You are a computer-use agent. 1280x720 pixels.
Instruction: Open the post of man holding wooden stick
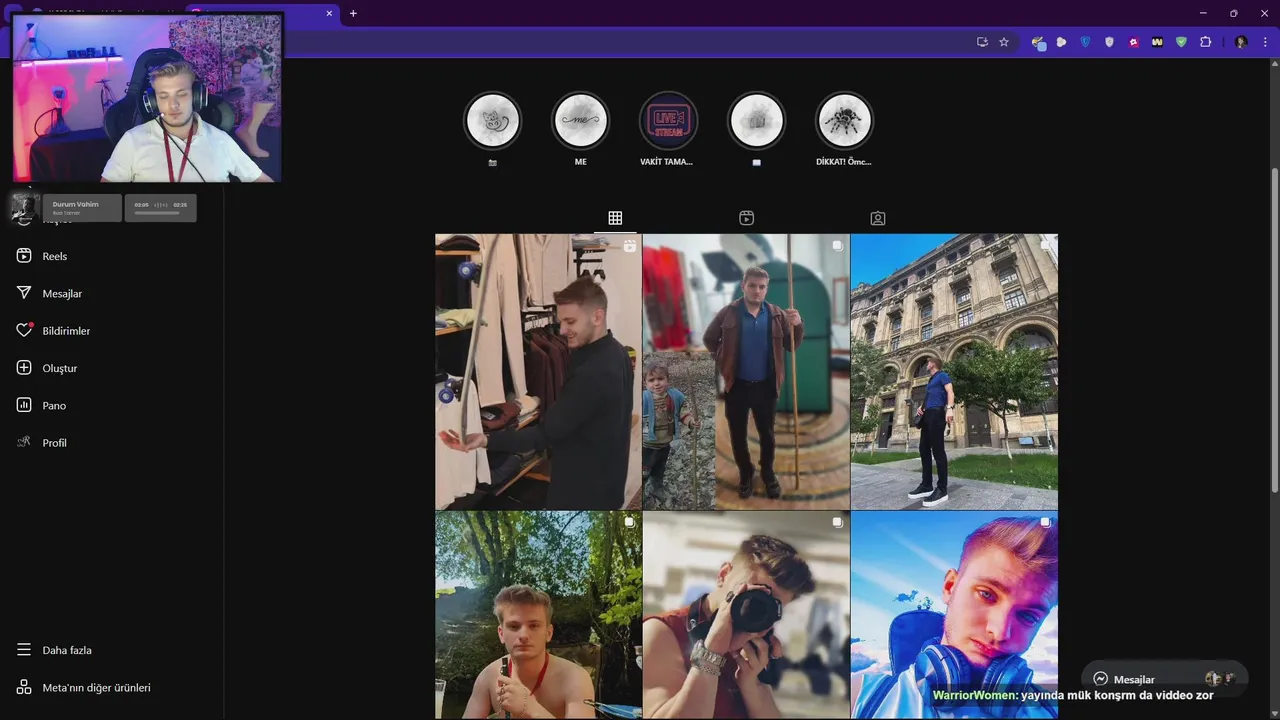pyautogui.click(x=746, y=372)
